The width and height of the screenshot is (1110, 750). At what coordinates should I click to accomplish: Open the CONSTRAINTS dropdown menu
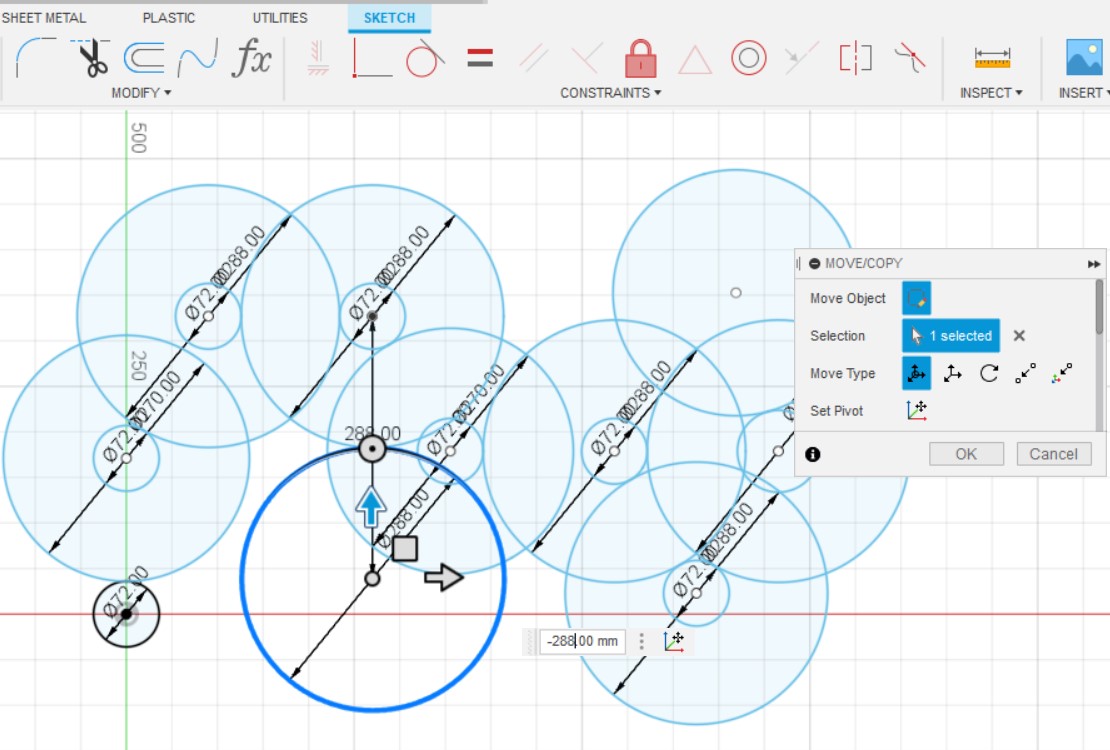[x=610, y=93]
